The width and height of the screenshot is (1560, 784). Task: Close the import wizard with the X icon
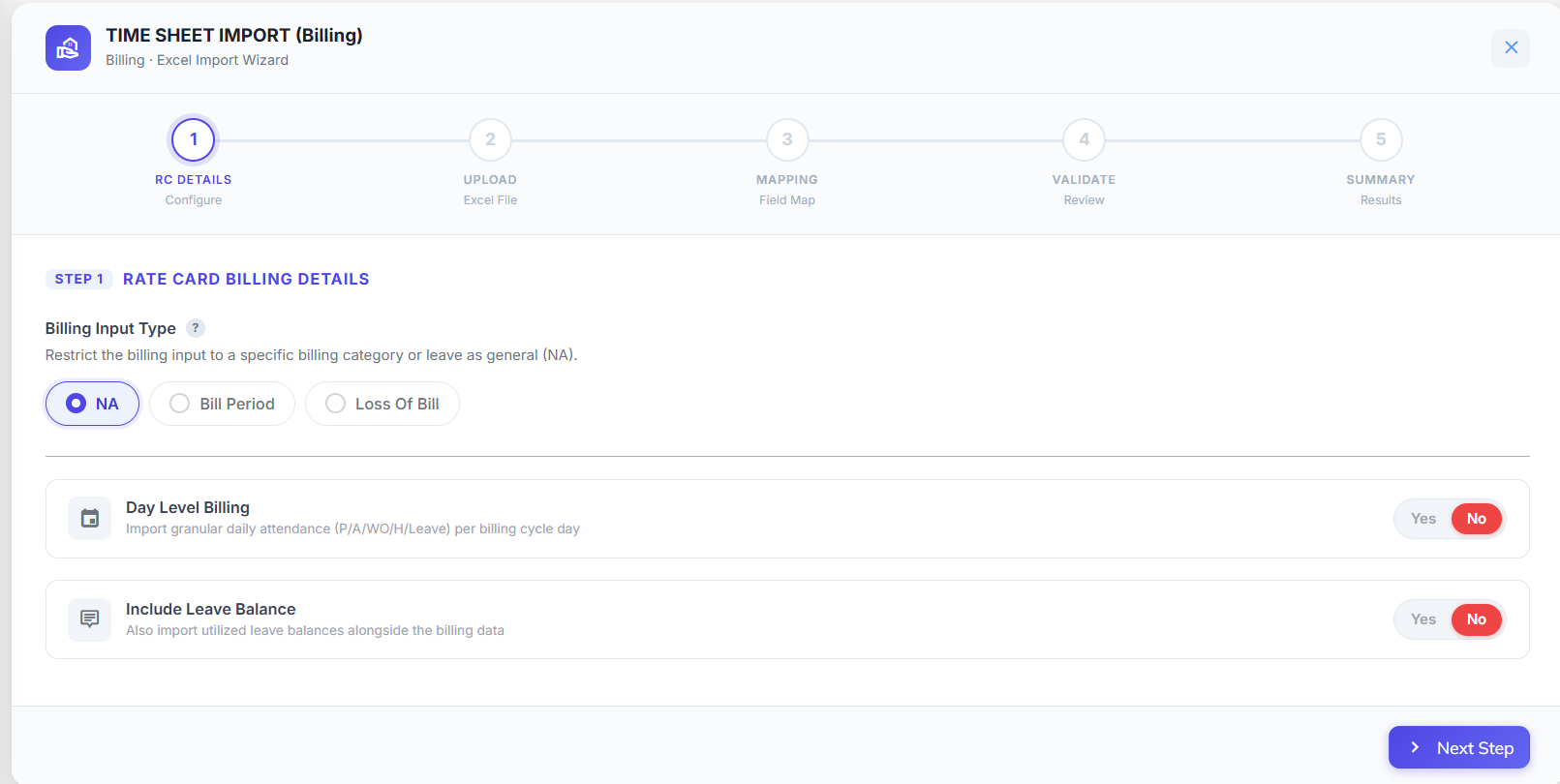1511,47
